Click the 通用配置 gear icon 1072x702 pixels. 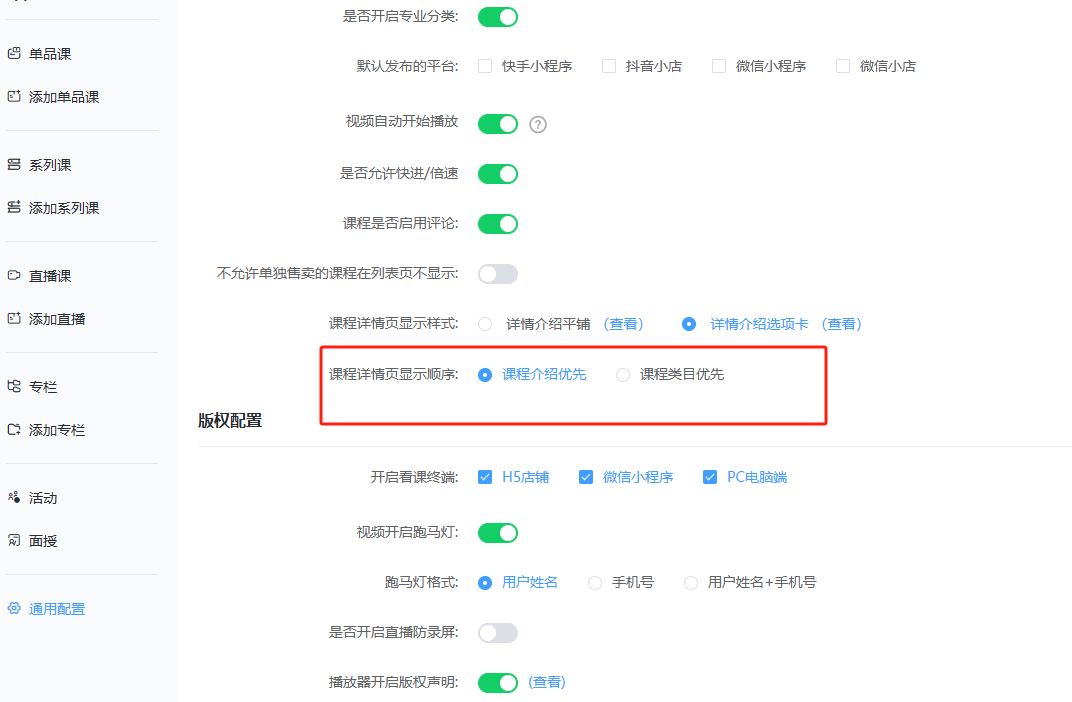[x=14, y=608]
